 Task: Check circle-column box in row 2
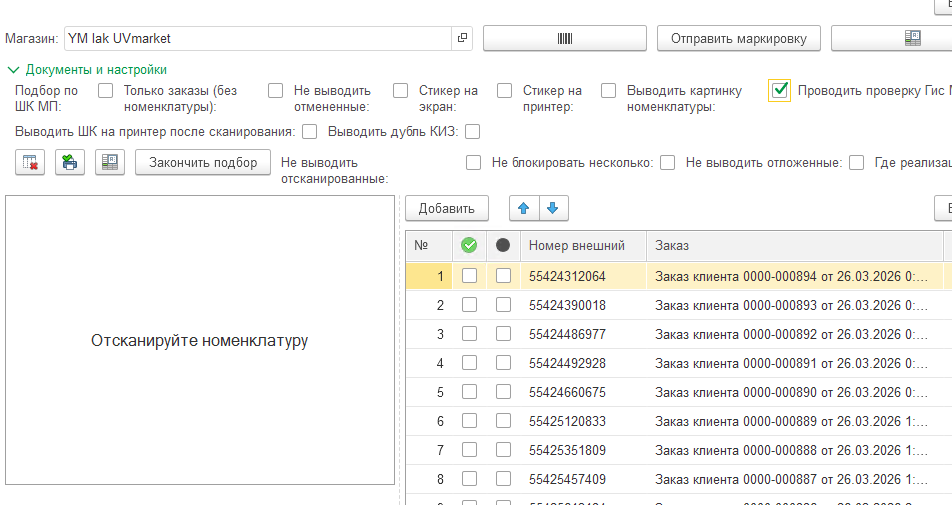click(503, 305)
